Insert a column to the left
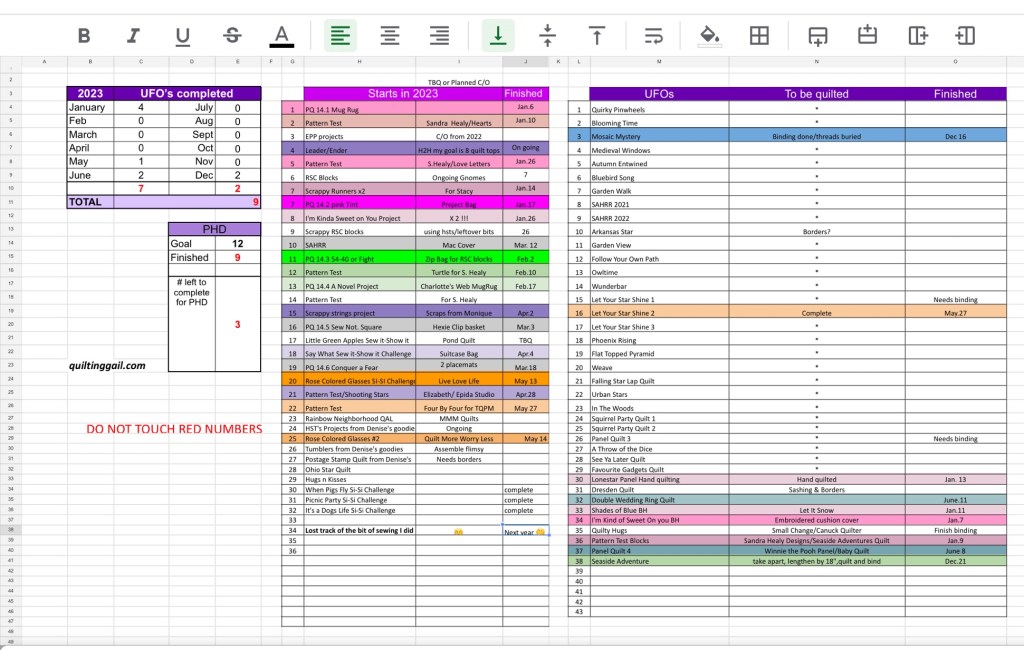 pos(965,36)
